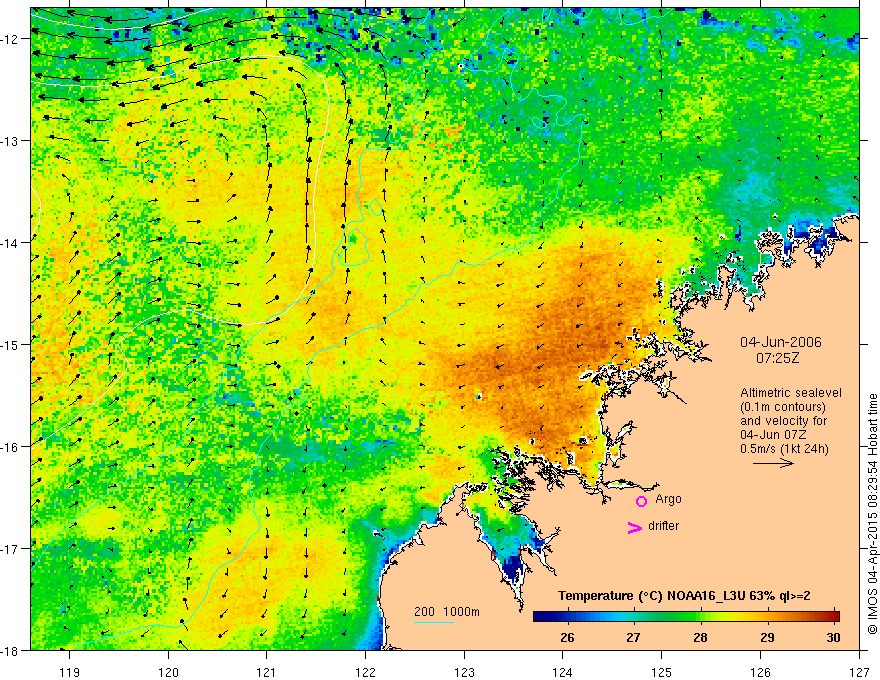Click the '07:25Z' time text
This screenshot has height=680, width=880.
coord(777,358)
